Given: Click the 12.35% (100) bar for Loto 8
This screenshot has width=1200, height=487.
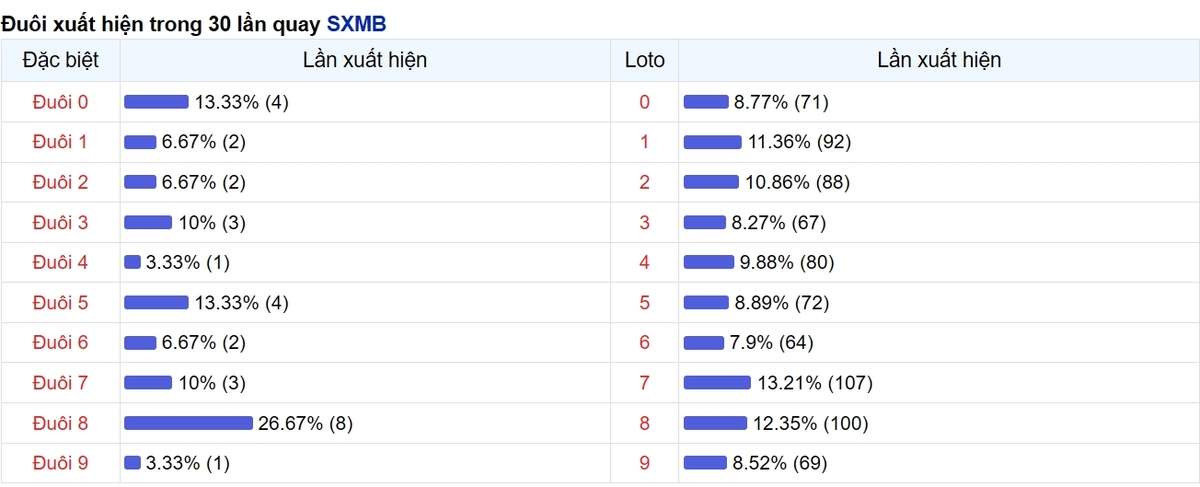Looking at the screenshot, I should (x=715, y=423).
